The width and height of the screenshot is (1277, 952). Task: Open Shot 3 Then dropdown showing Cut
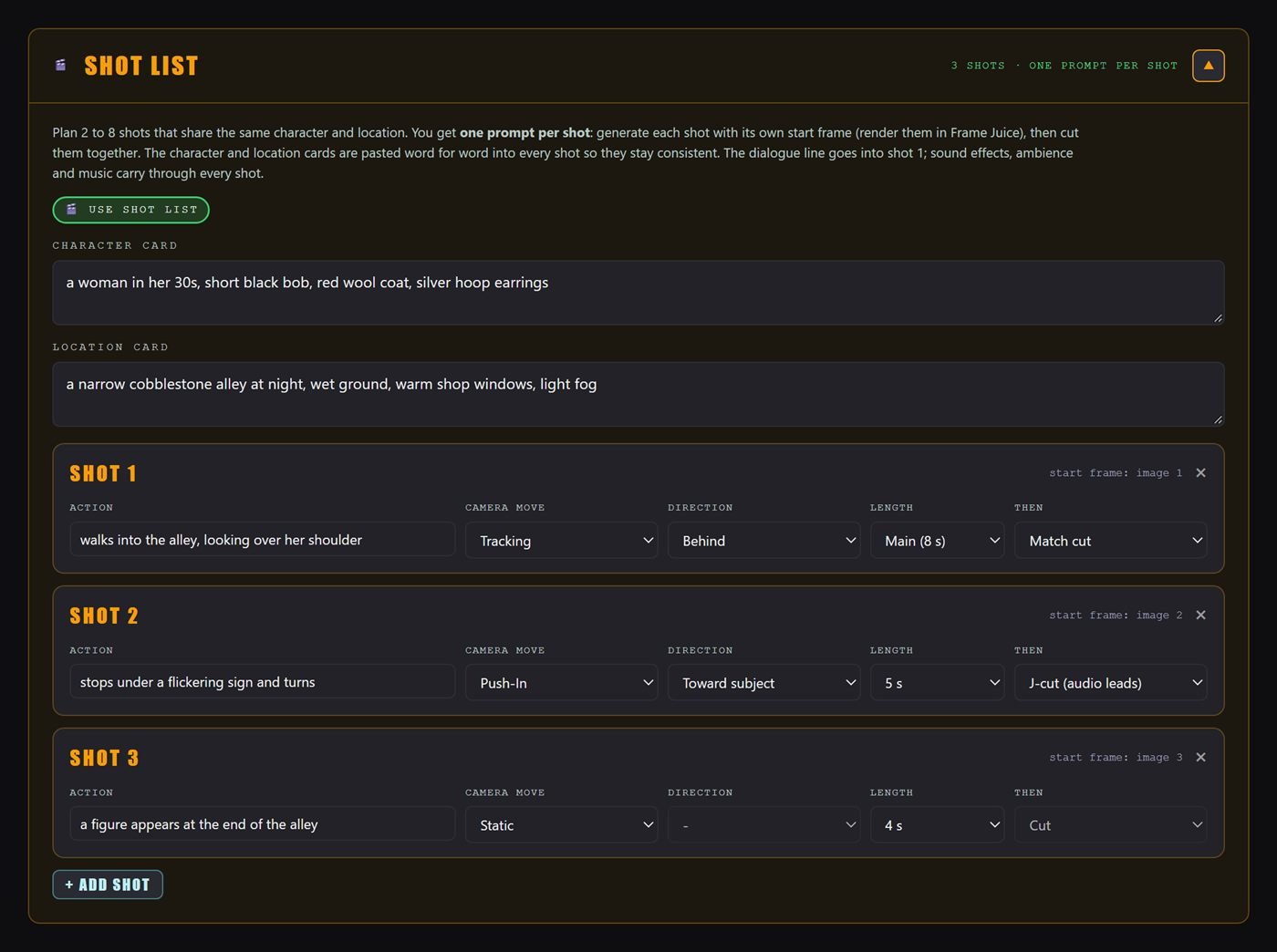pos(1110,825)
